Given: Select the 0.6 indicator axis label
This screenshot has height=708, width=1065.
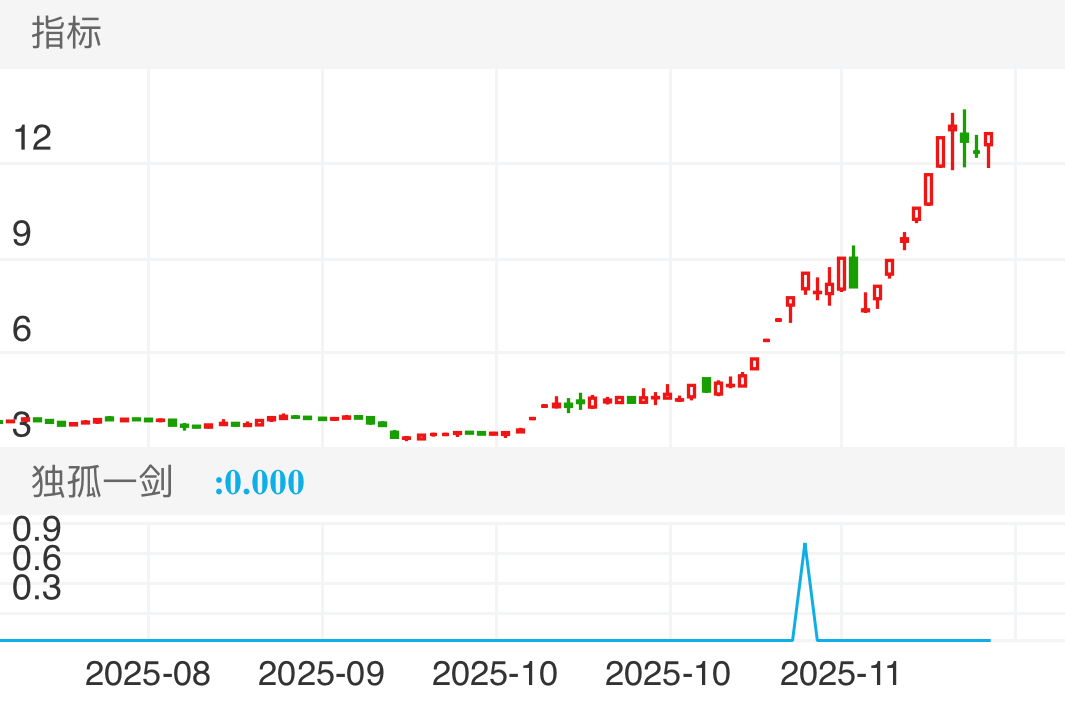Looking at the screenshot, I should point(37,558).
